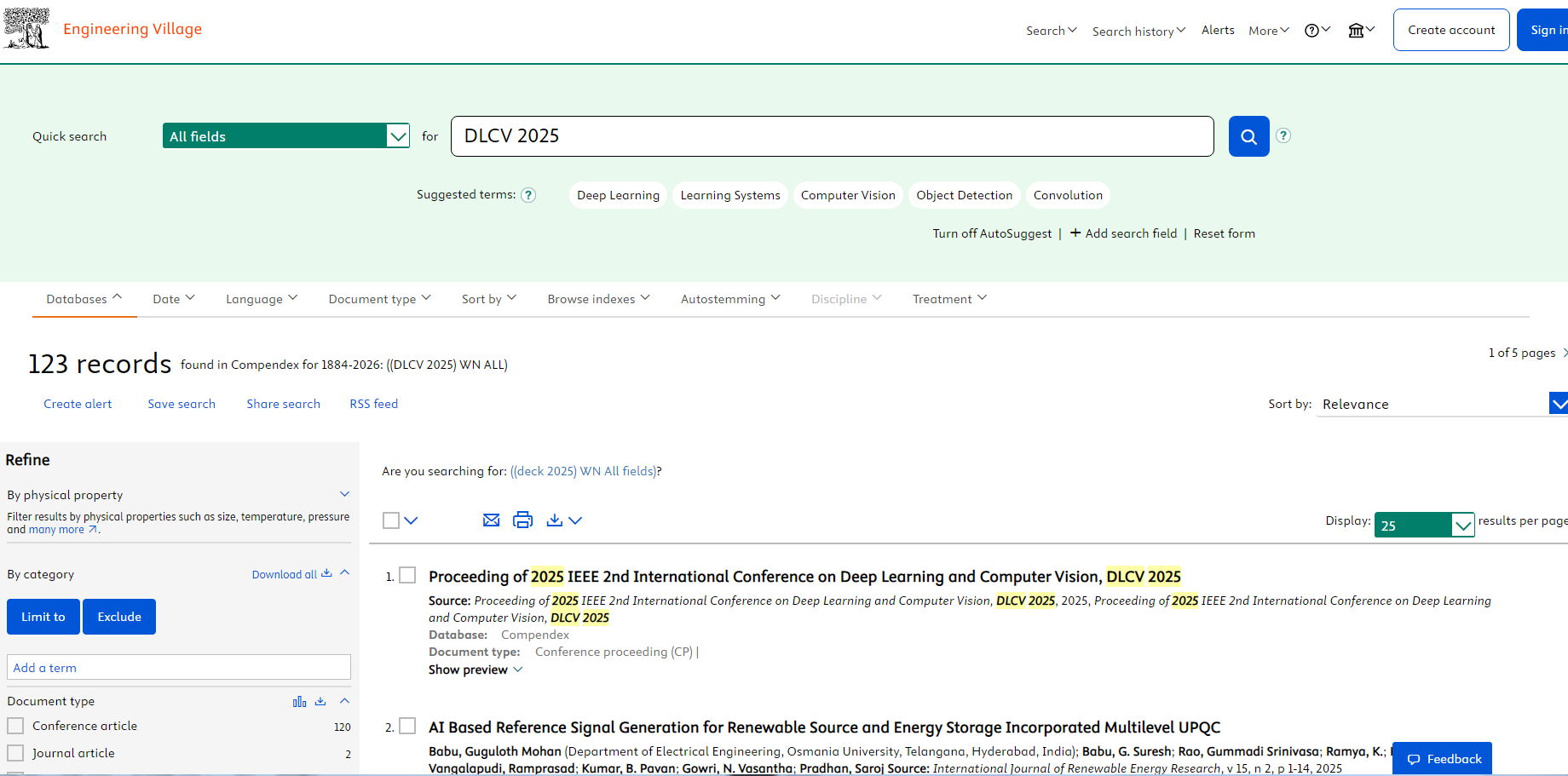Open the Language filter tab
Image resolution: width=1568 pixels, height=776 pixels.
click(262, 299)
